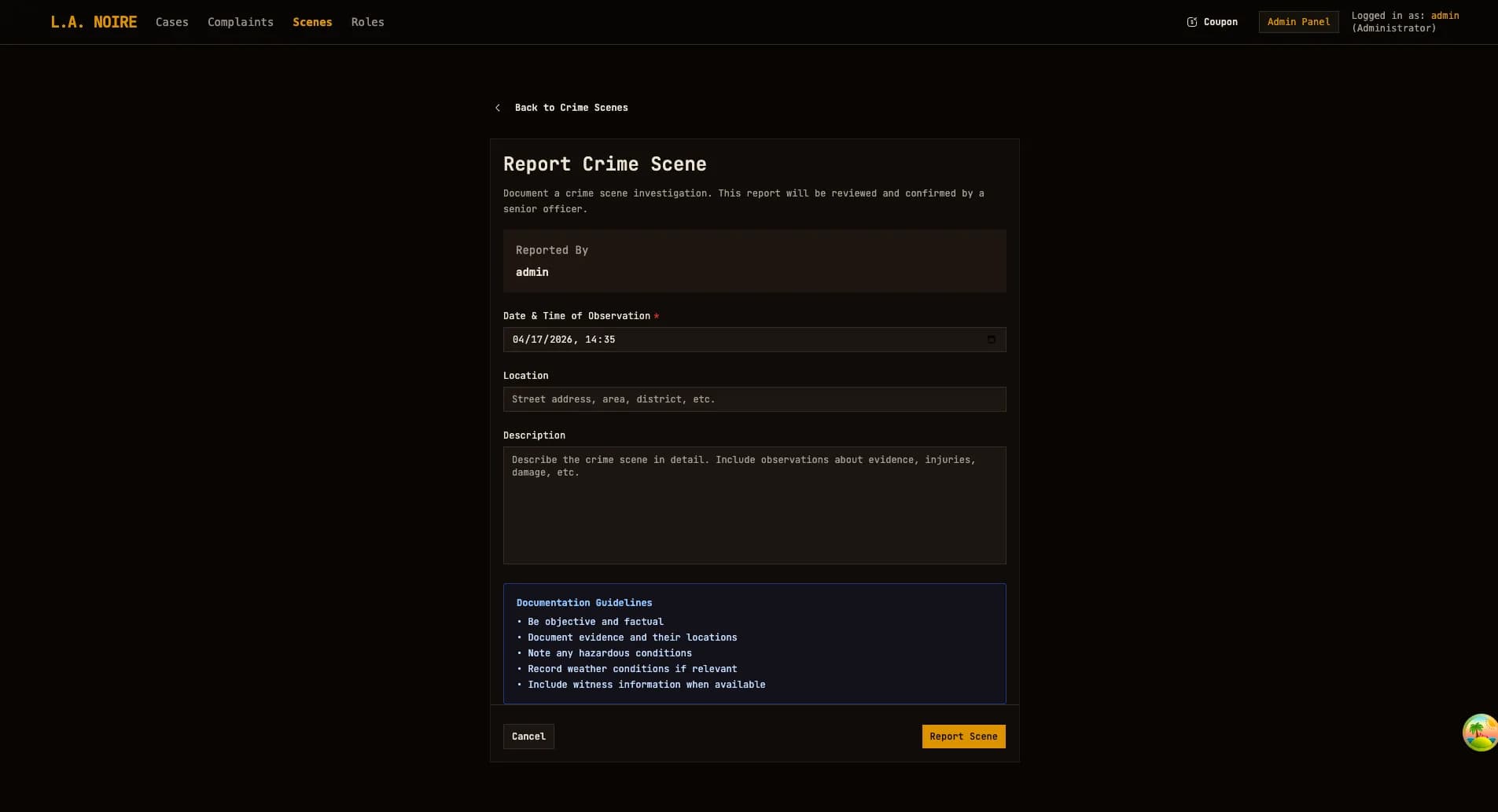Click the Coupon icon in header
The width and height of the screenshot is (1498, 812).
(x=1192, y=22)
